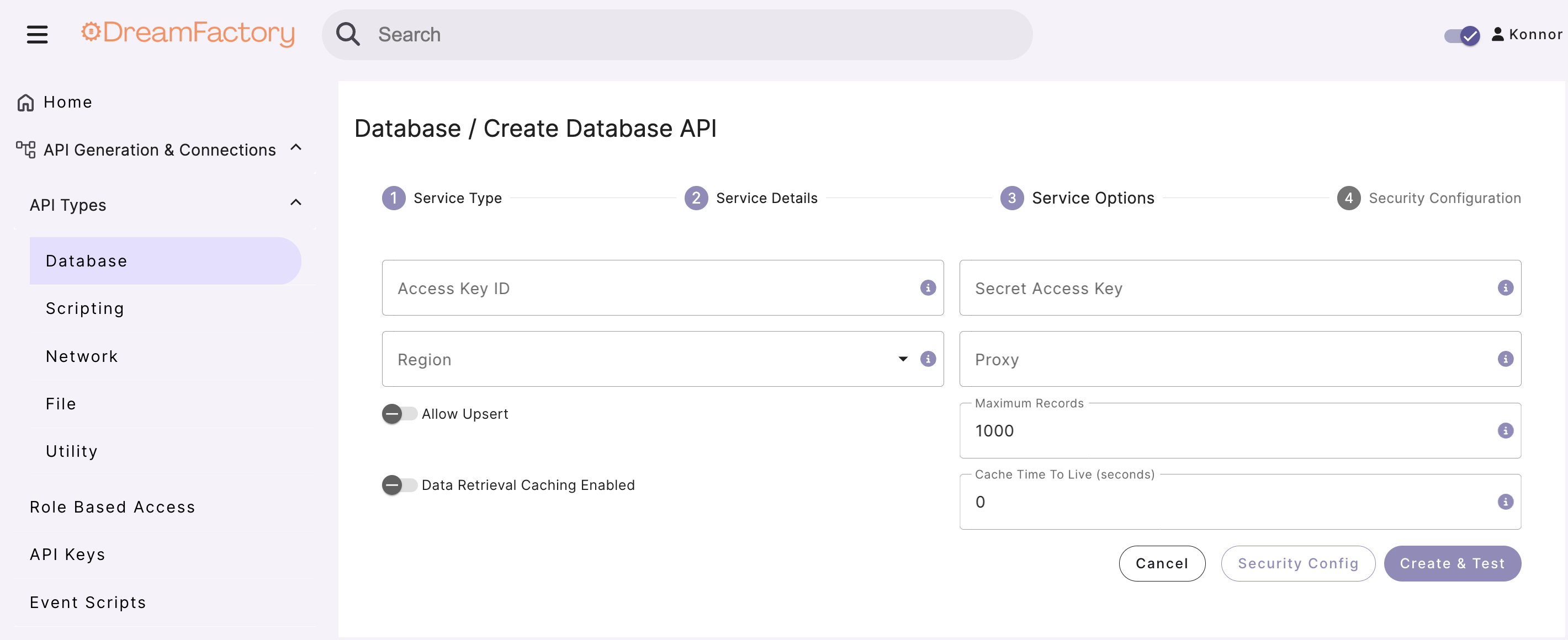The width and height of the screenshot is (1568, 640).
Task: Open Scripting in the sidebar
Action: pyautogui.click(x=84, y=308)
